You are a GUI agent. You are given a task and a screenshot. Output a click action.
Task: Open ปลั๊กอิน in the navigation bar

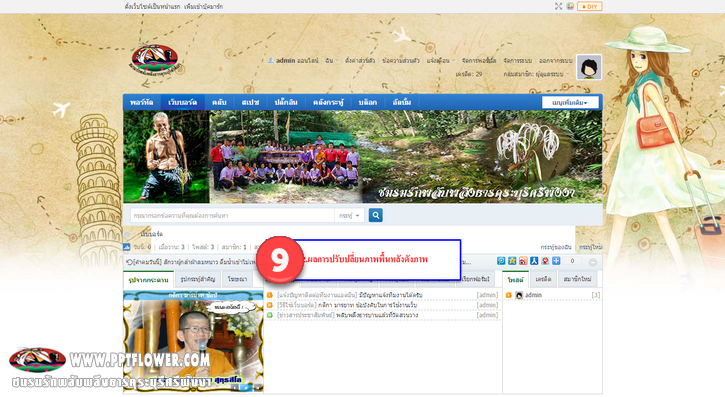pos(286,102)
